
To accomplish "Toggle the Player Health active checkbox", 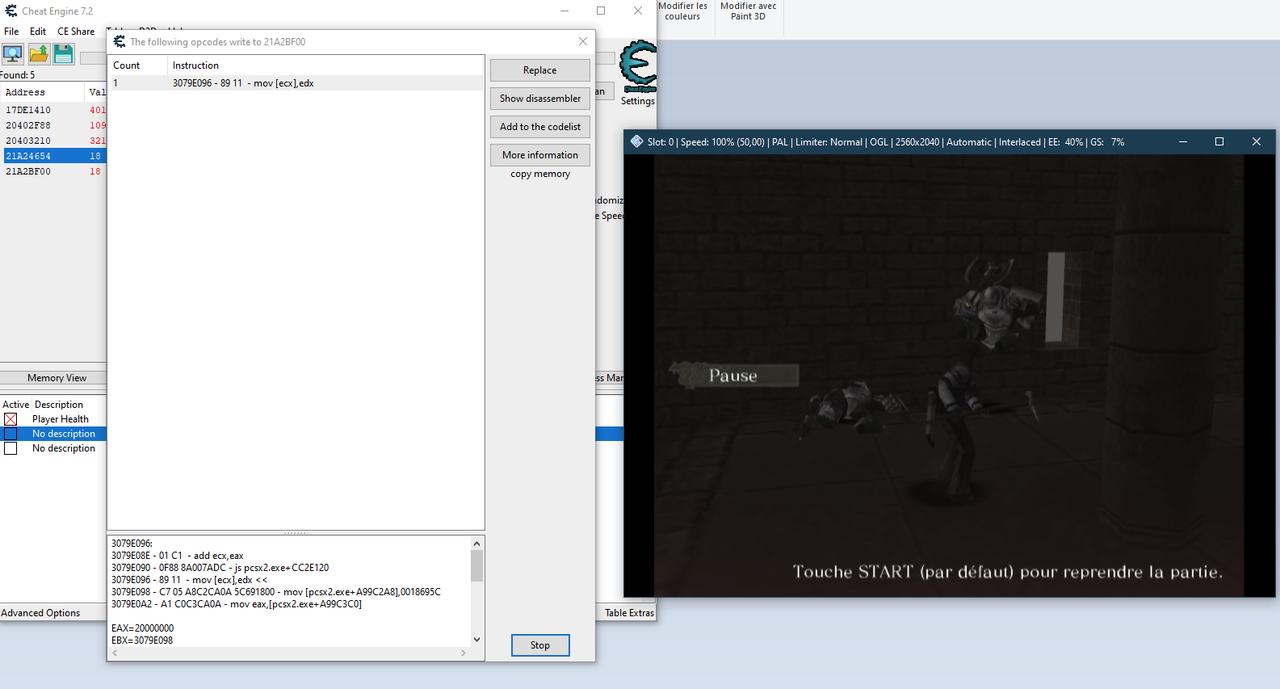I will click(x=10, y=419).
